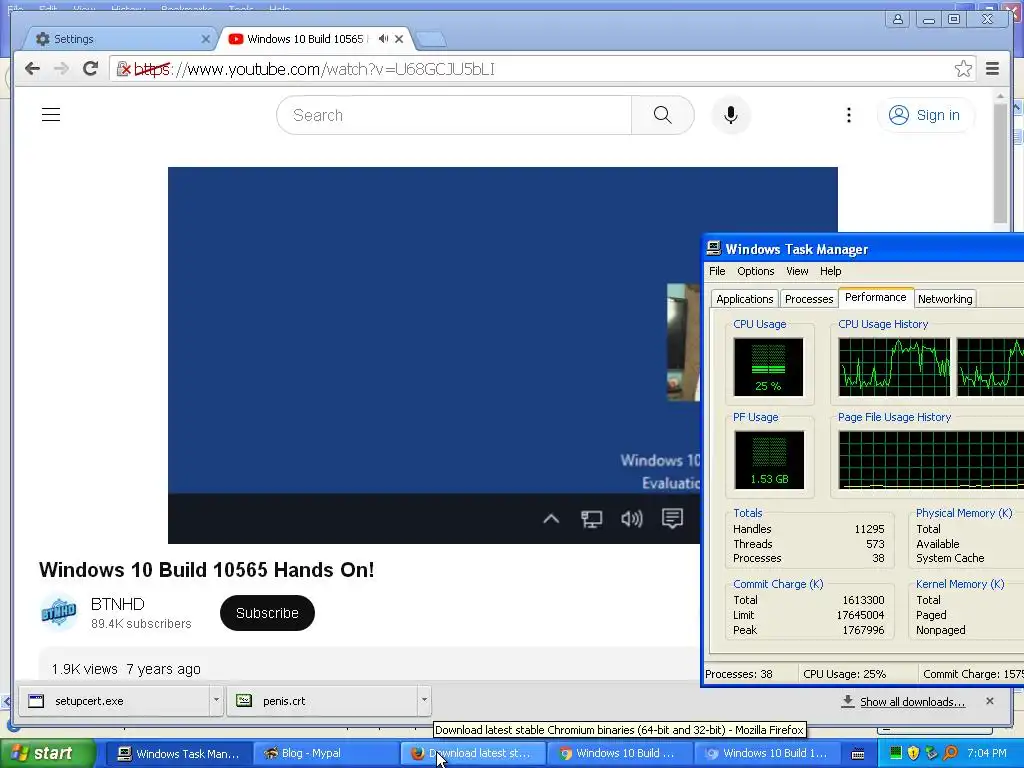
Task: Click the browser forward arrow
Action: pyautogui.click(x=61, y=69)
